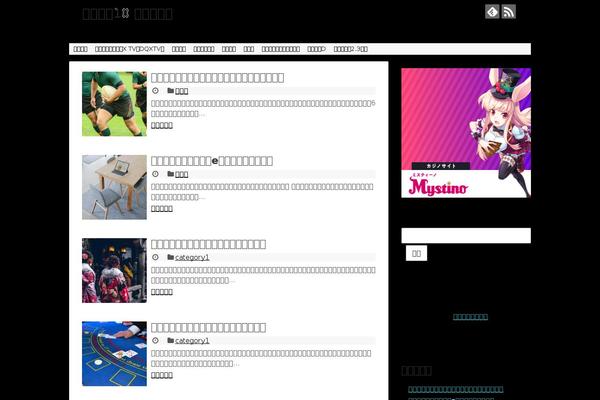Open category link on the rugby post
This screenshot has height=400, width=600.
tap(181, 91)
